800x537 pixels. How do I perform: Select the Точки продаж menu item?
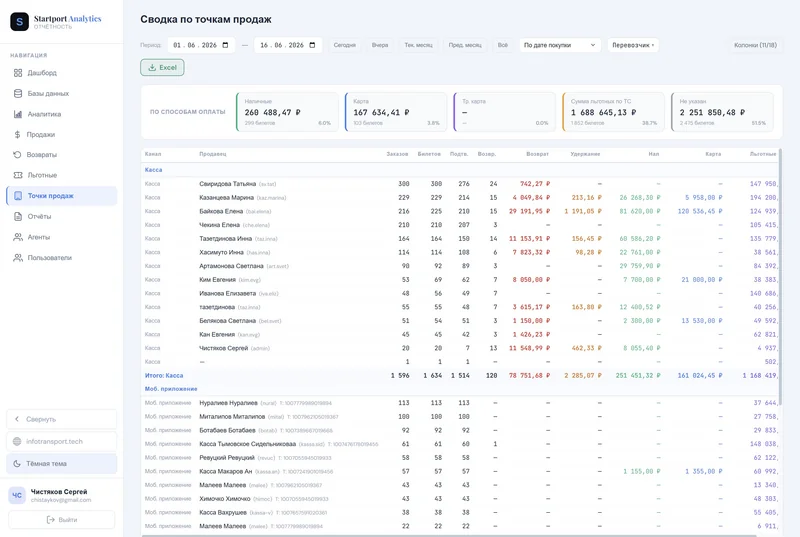click(x=62, y=196)
